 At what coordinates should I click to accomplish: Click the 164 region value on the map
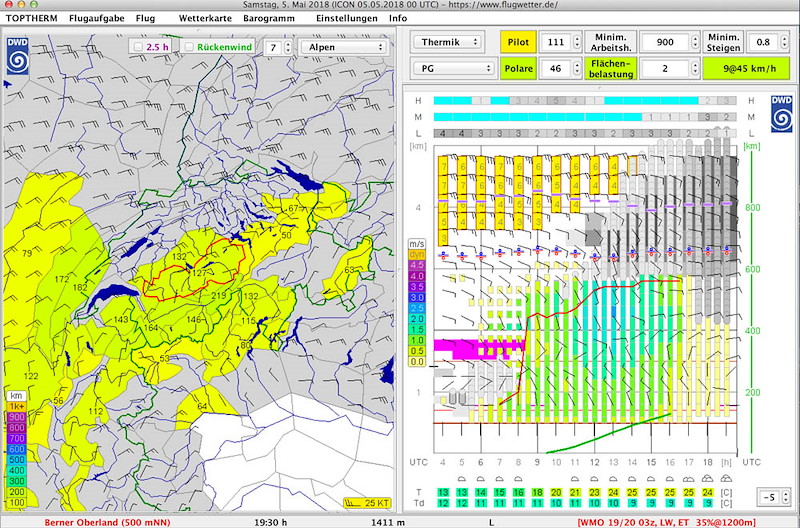point(151,327)
